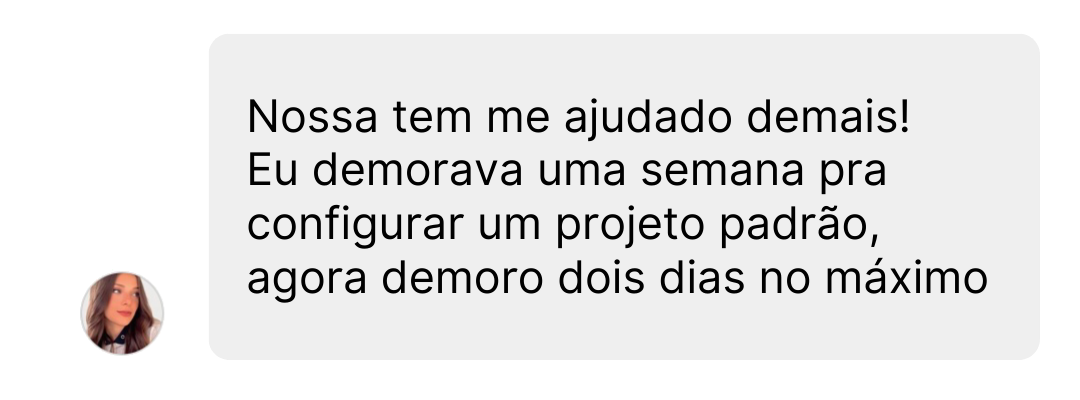Click the word "uma" in second line

(581, 173)
